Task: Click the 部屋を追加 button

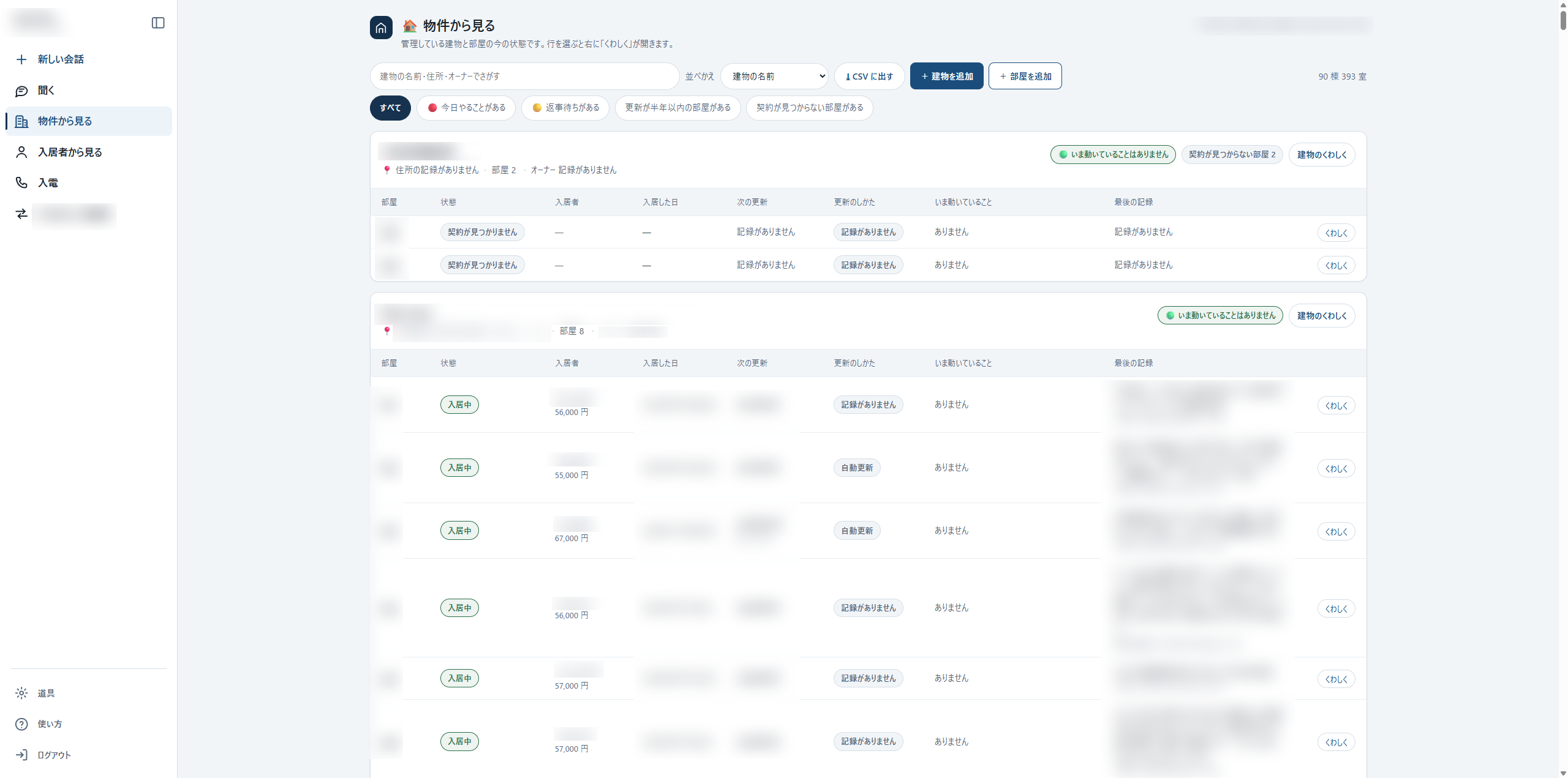Action: pos(1025,77)
